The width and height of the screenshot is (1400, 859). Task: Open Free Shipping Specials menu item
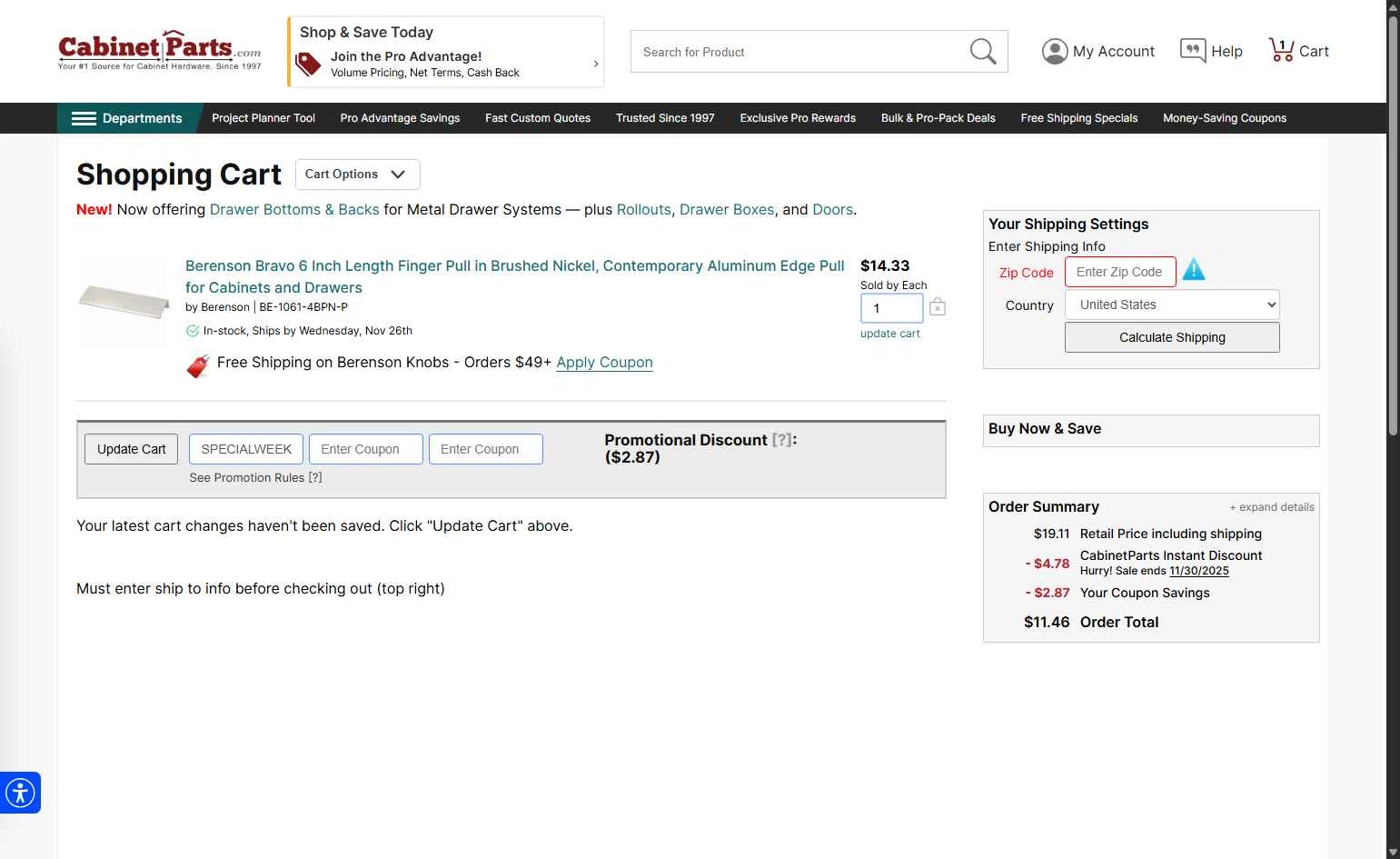click(x=1079, y=118)
